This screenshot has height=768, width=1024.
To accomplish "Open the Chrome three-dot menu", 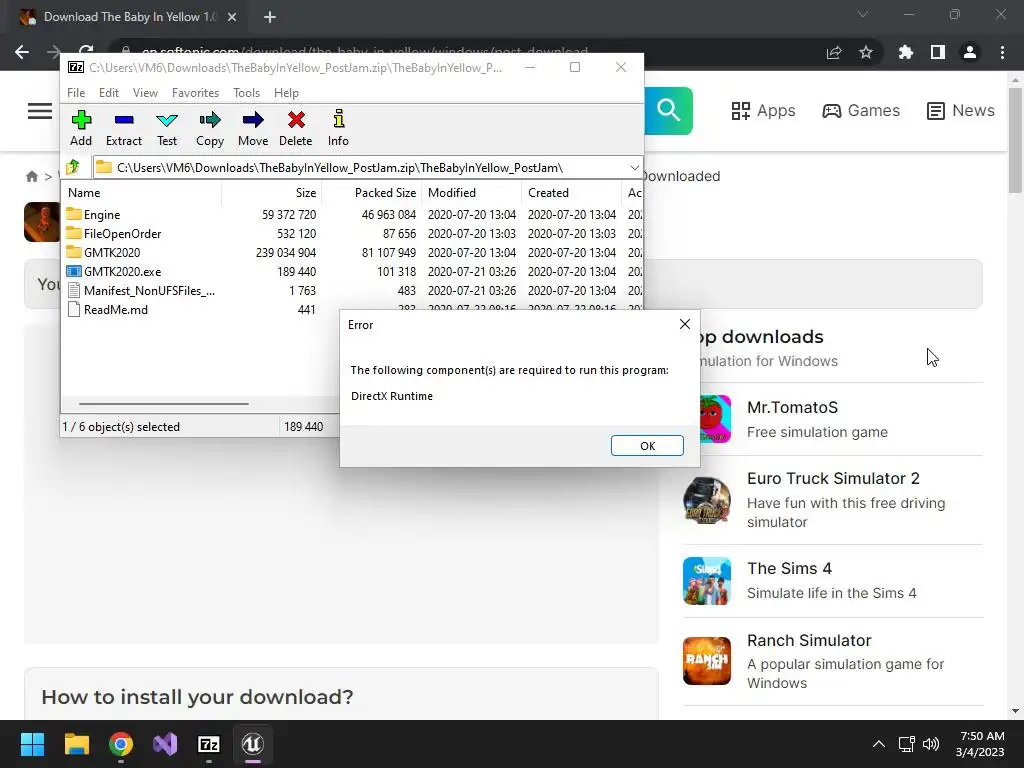I will [1002, 52].
